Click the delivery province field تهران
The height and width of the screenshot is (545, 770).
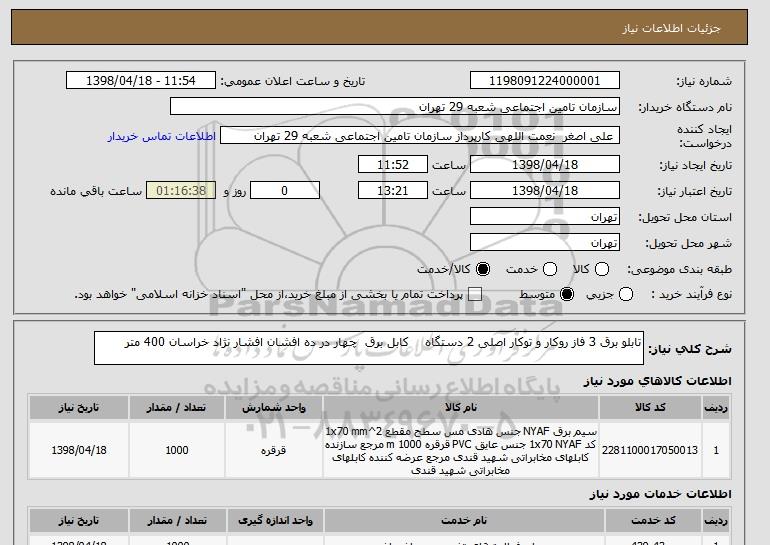pyautogui.click(x=545, y=217)
